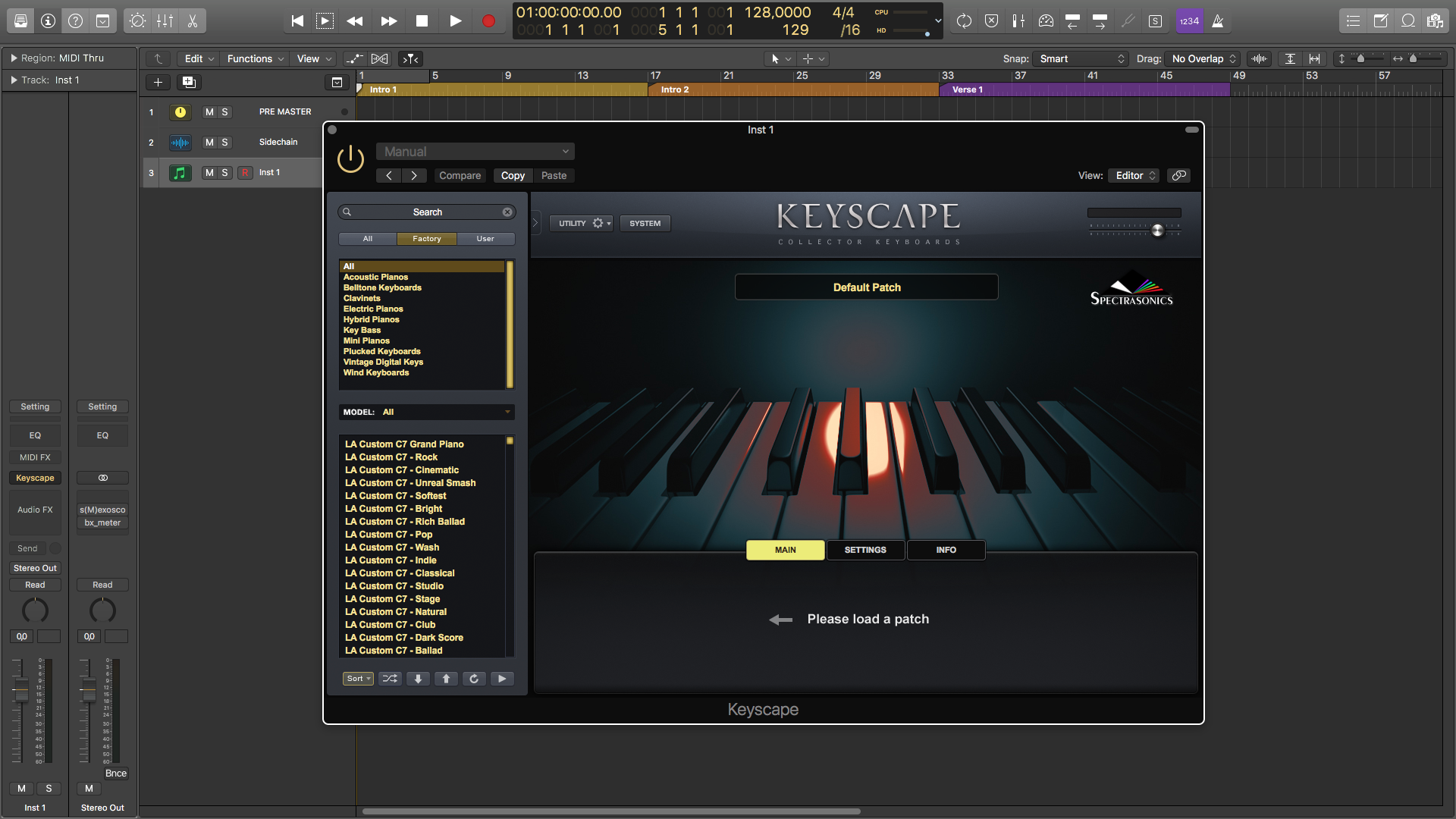Enable record on Inst 1 track
The image size is (1456, 819).
point(244,173)
